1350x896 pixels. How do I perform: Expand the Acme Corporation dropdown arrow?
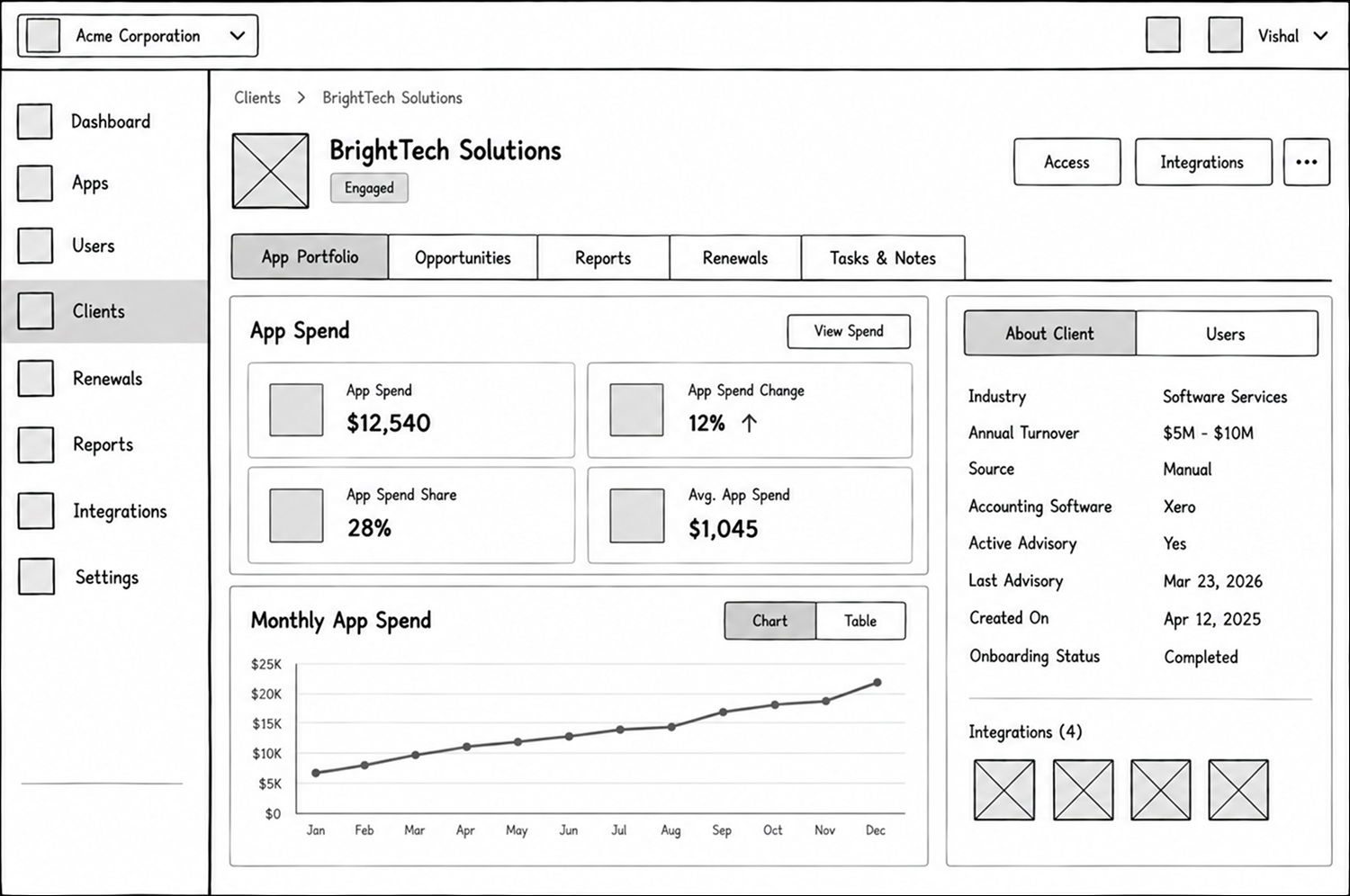coord(238,36)
